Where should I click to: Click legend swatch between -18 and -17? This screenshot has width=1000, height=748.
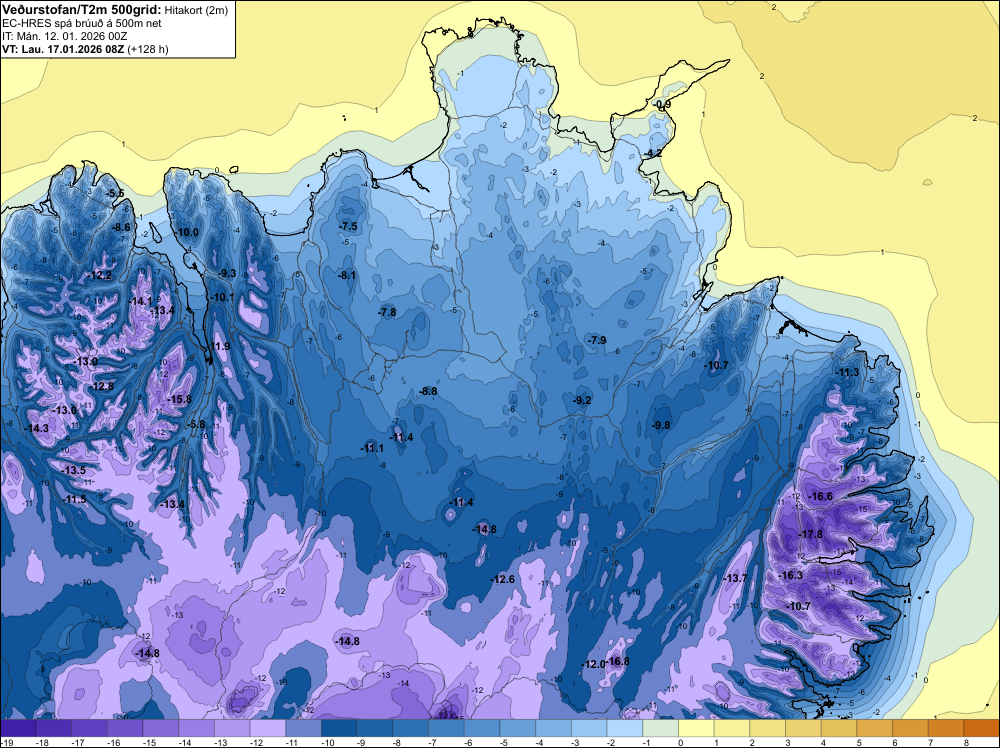click(x=54, y=728)
